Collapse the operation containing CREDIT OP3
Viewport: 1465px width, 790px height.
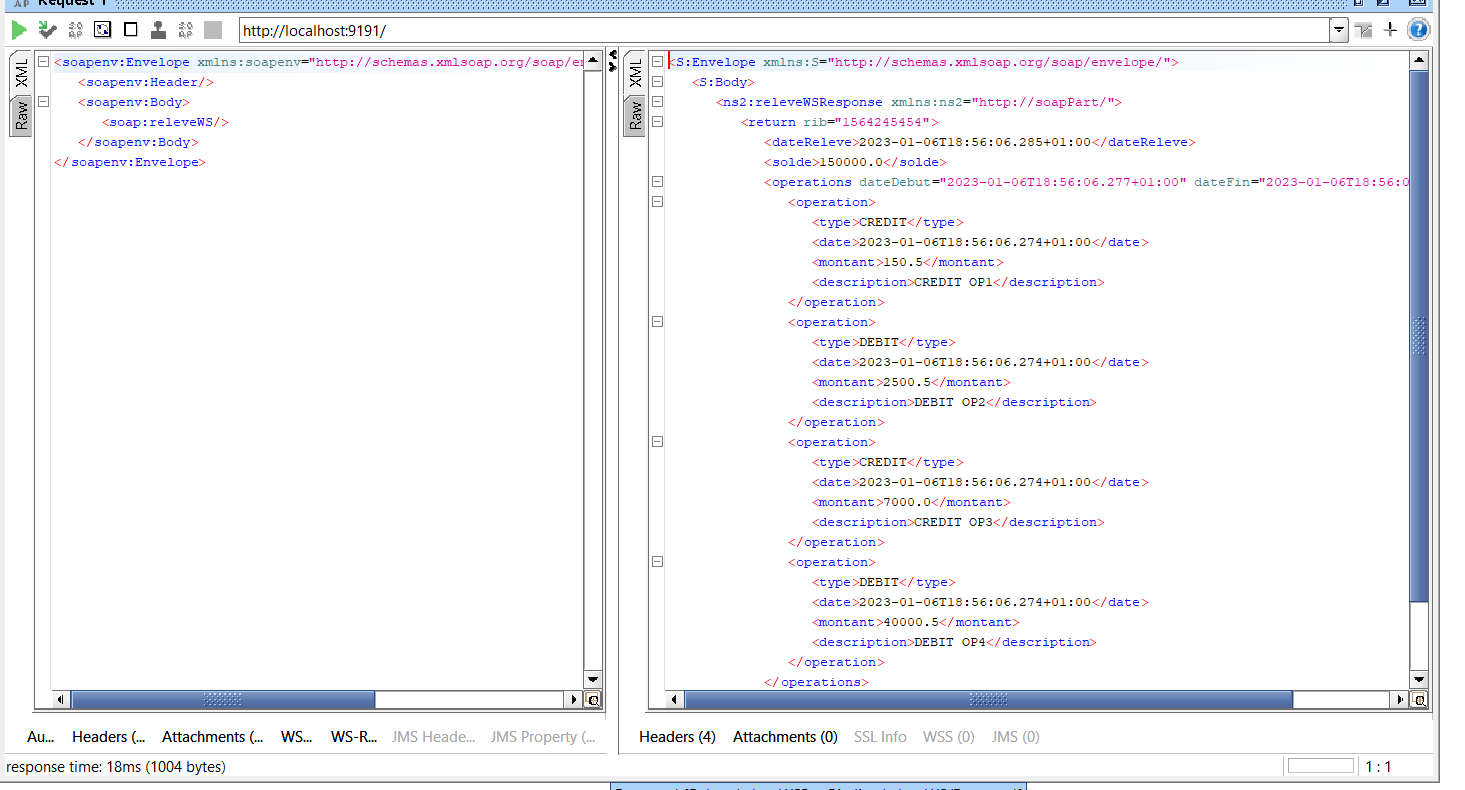[x=657, y=442]
